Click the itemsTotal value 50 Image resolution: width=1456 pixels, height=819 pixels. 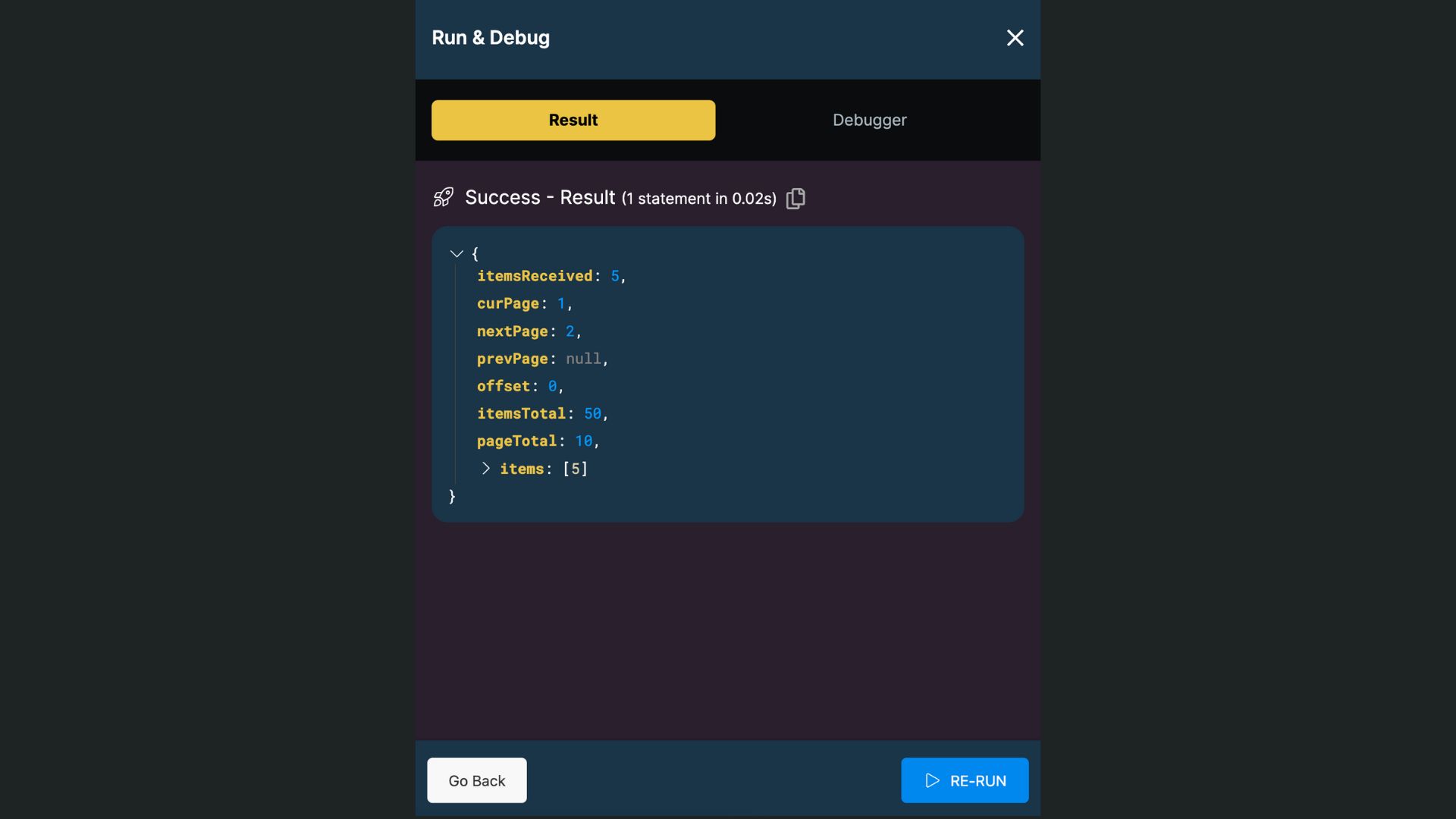coord(592,413)
